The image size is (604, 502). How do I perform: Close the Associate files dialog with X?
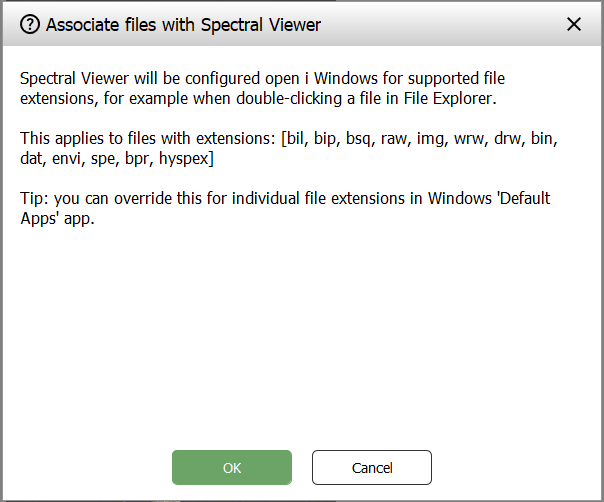pos(574,24)
